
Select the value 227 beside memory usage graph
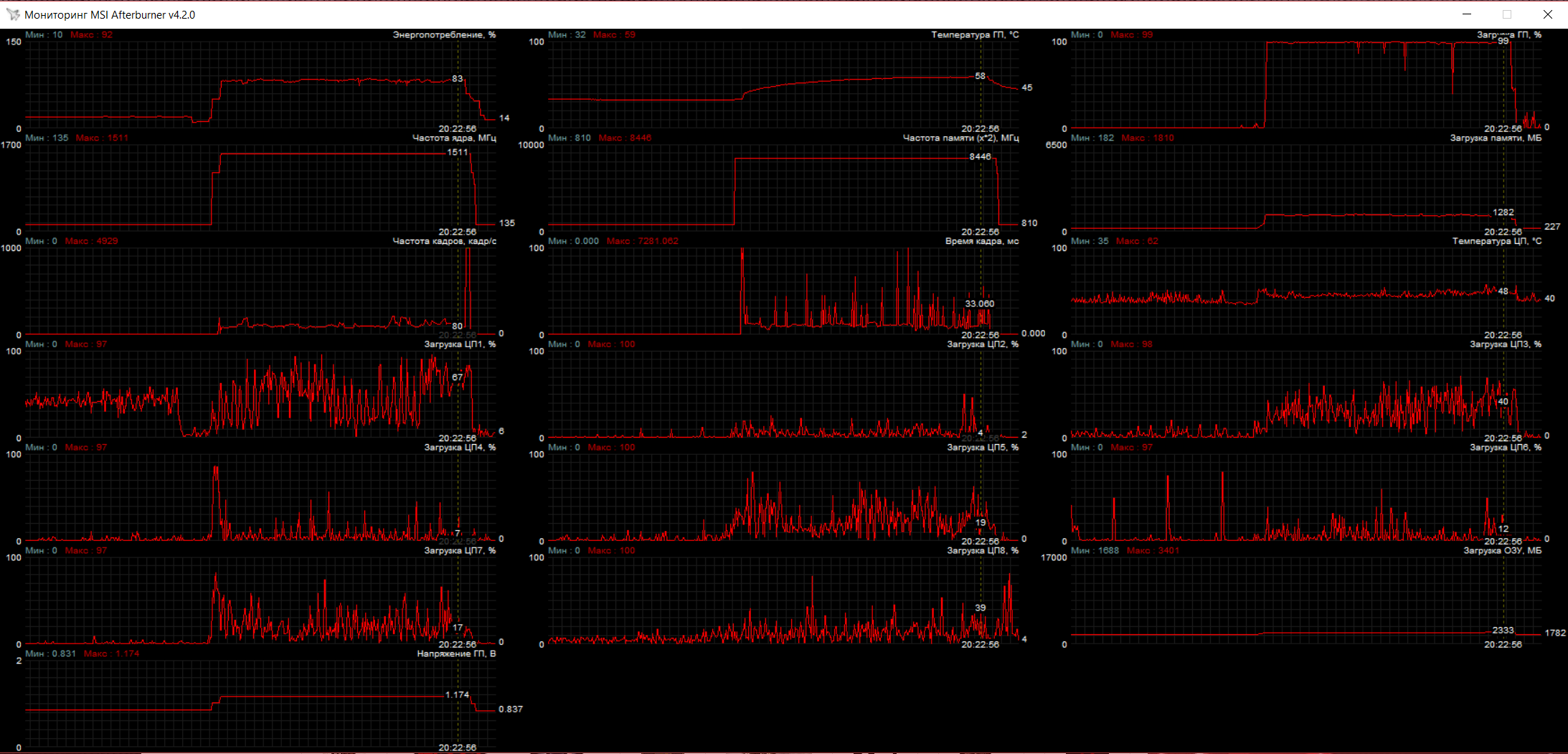point(1552,227)
